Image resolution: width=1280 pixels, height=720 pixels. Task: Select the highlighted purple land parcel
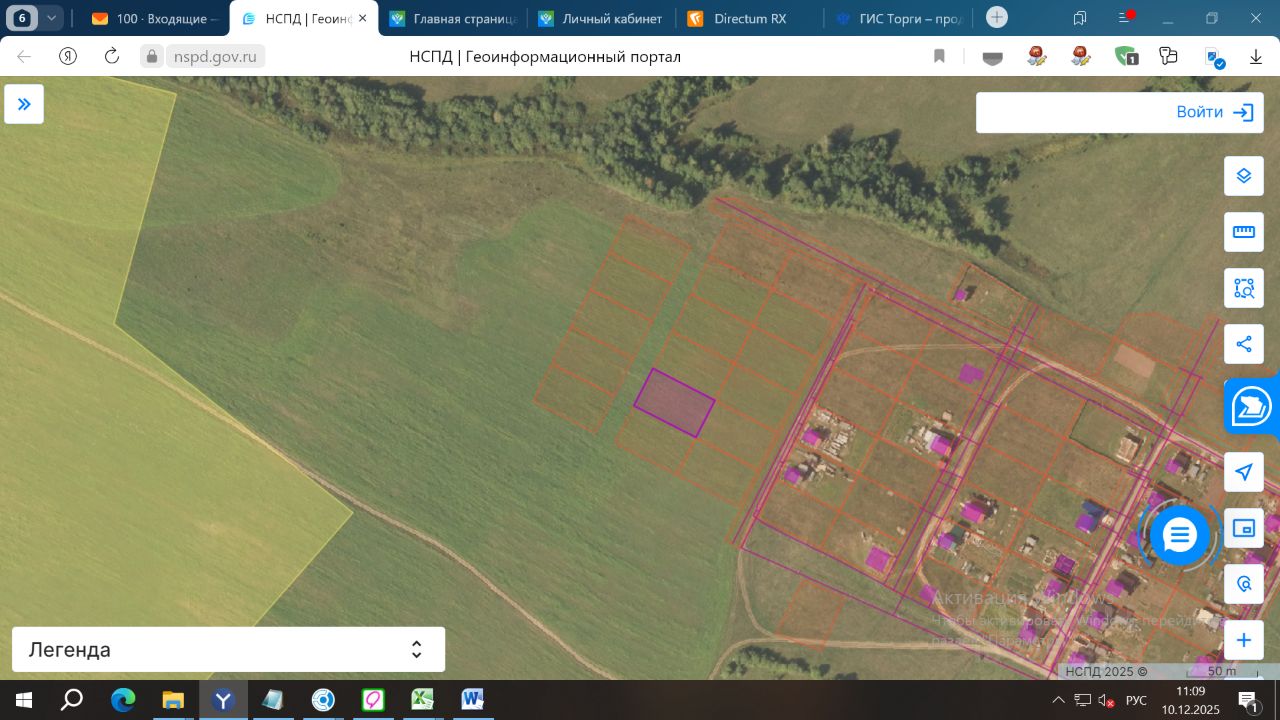point(674,403)
